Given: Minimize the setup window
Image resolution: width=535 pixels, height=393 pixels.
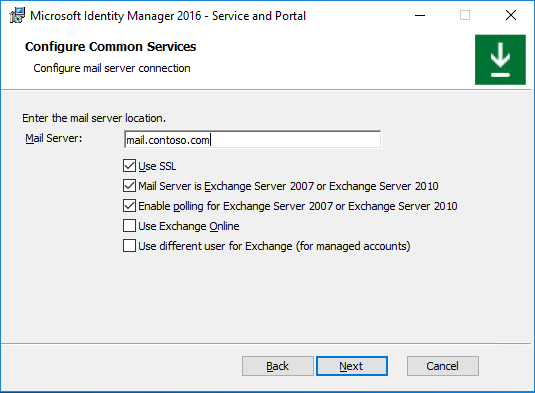Looking at the screenshot, I should click(x=420, y=15).
